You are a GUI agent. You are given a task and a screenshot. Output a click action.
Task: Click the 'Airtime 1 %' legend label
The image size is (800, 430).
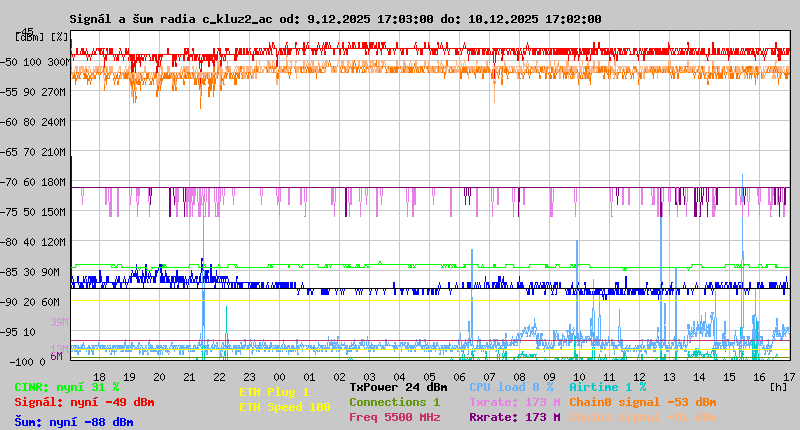click(608, 387)
